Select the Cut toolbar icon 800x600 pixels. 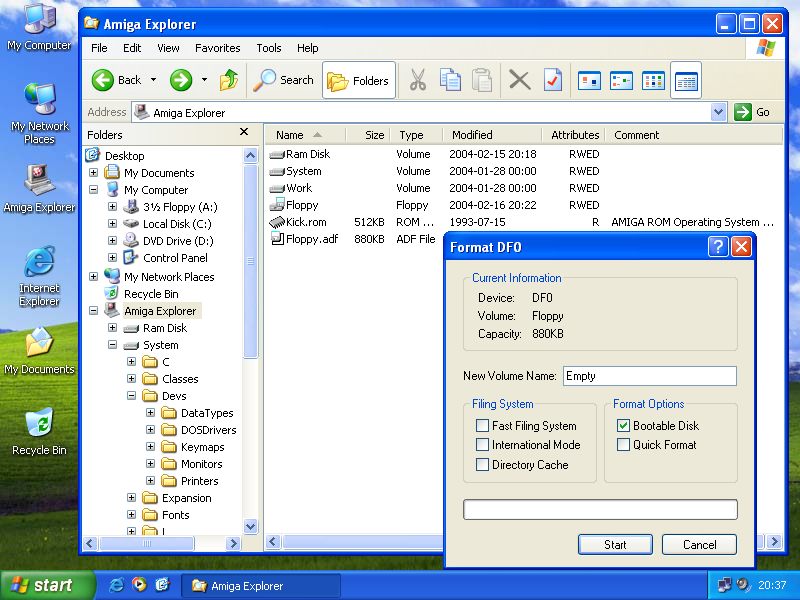pyautogui.click(x=418, y=80)
